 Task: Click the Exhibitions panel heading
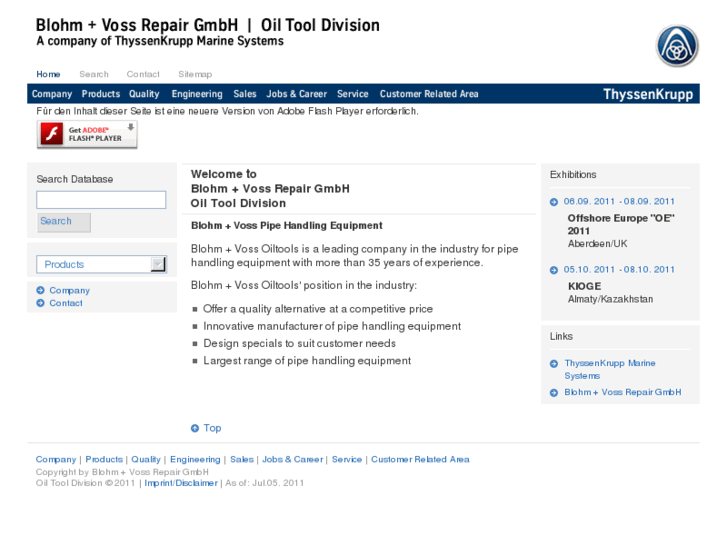coord(573,175)
